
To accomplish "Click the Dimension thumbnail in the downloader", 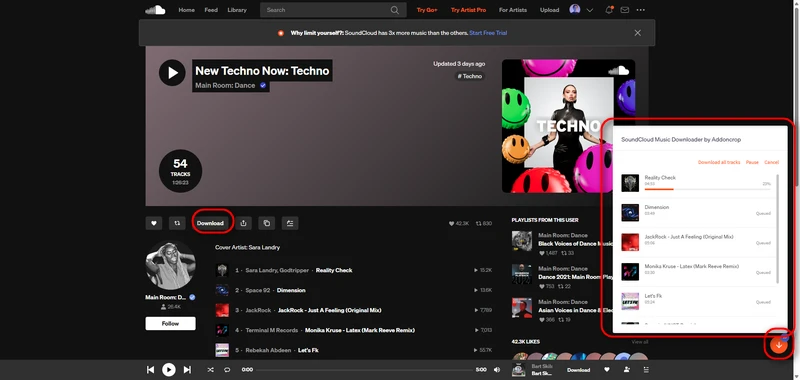I will coord(630,213).
